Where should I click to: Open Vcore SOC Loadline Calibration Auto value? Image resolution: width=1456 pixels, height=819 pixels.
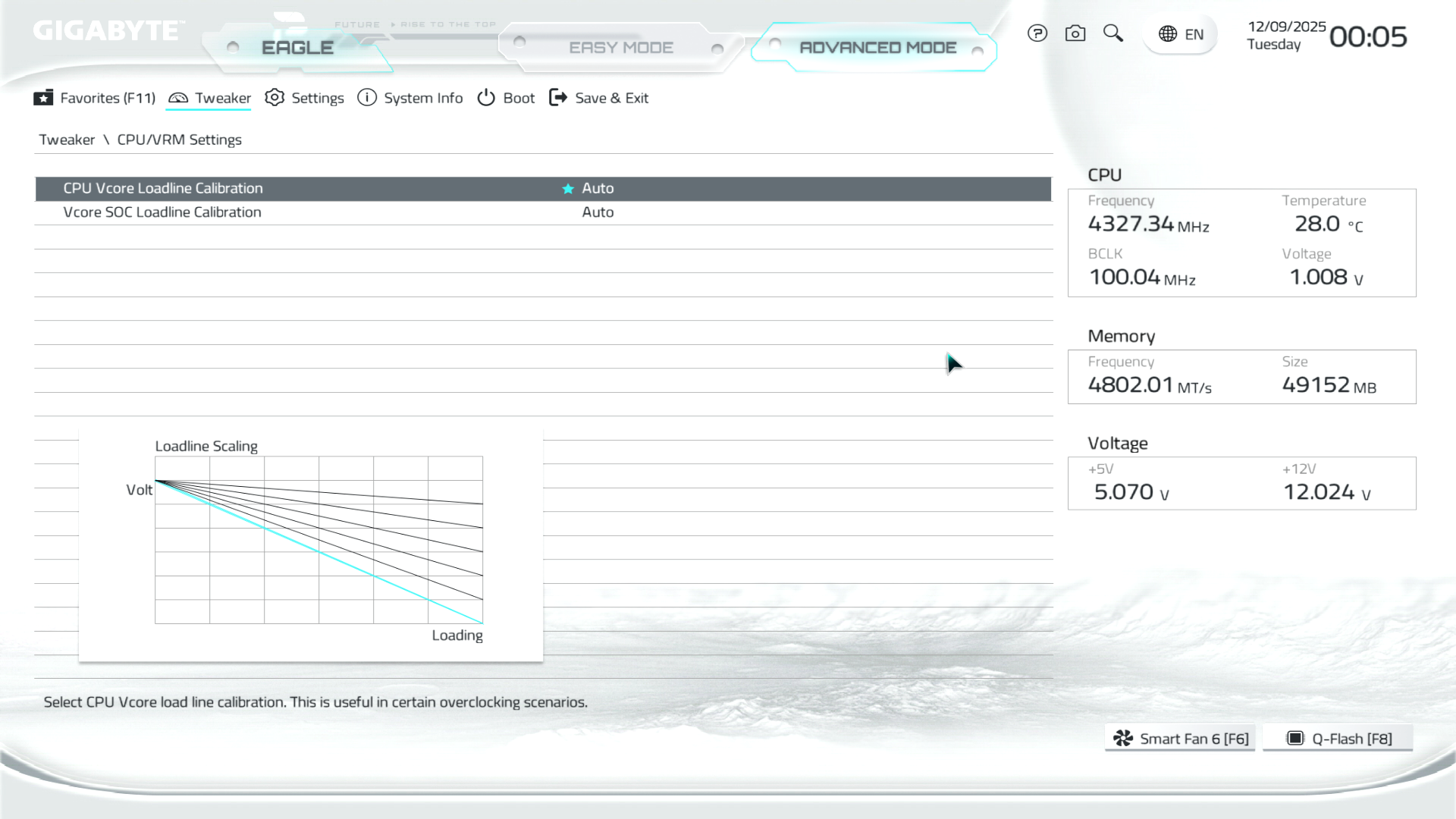[598, 212]
